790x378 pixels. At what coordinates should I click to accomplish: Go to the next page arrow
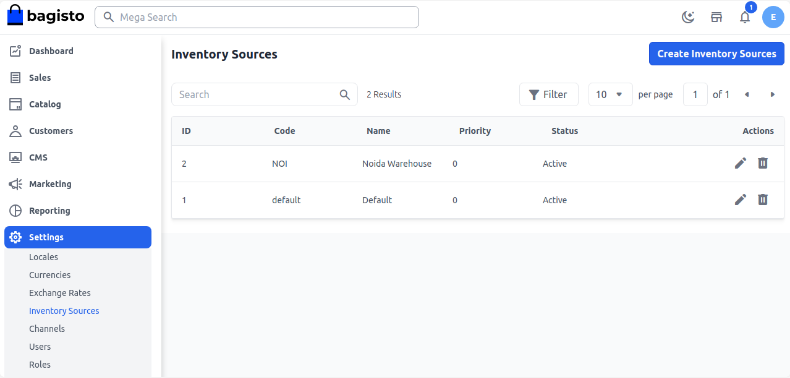(772, 94)
